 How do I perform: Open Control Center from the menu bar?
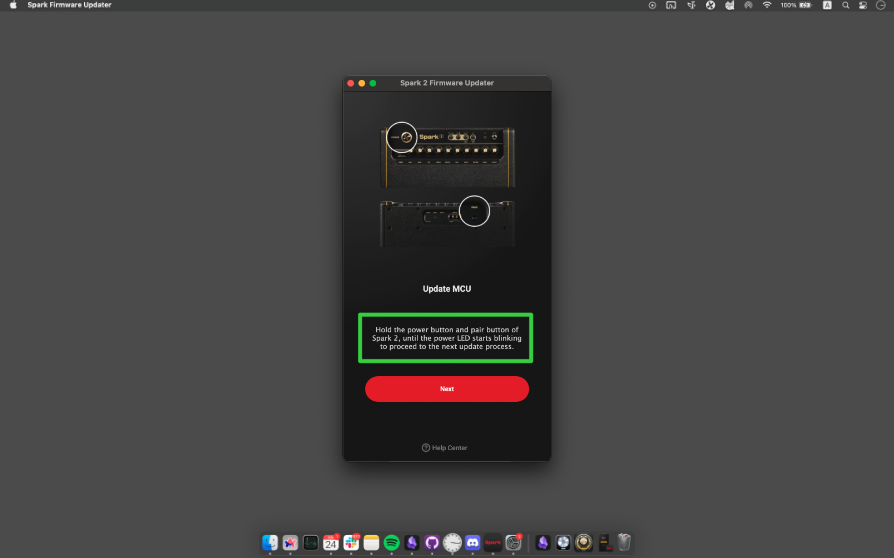(863, 5)
